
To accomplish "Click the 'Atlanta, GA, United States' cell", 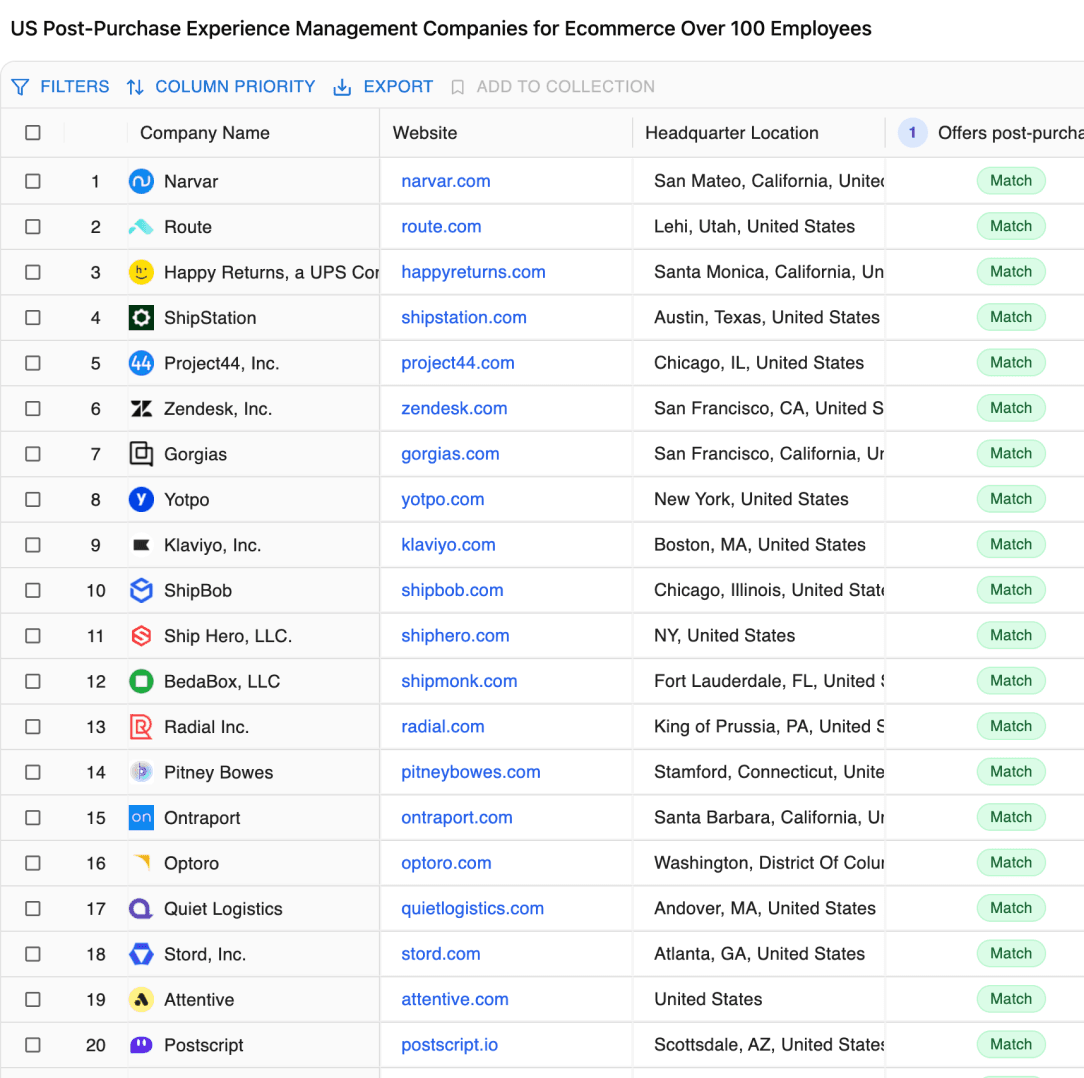I will click(x=759, y=954).
